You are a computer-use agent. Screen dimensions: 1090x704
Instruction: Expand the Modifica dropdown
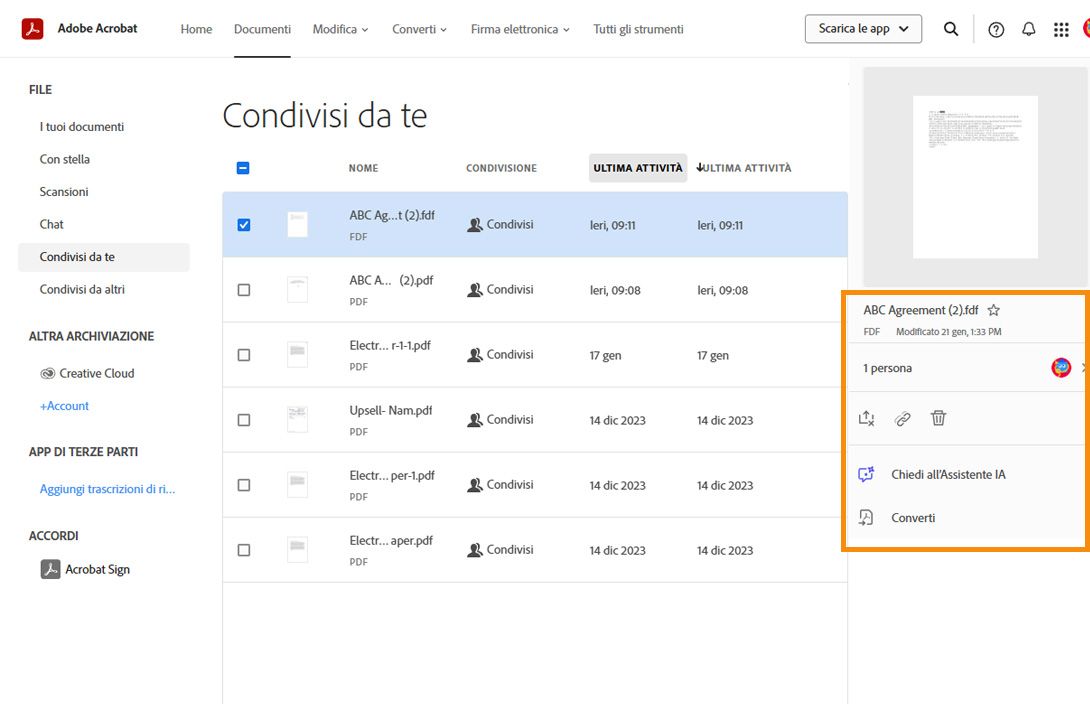point(340,29)
